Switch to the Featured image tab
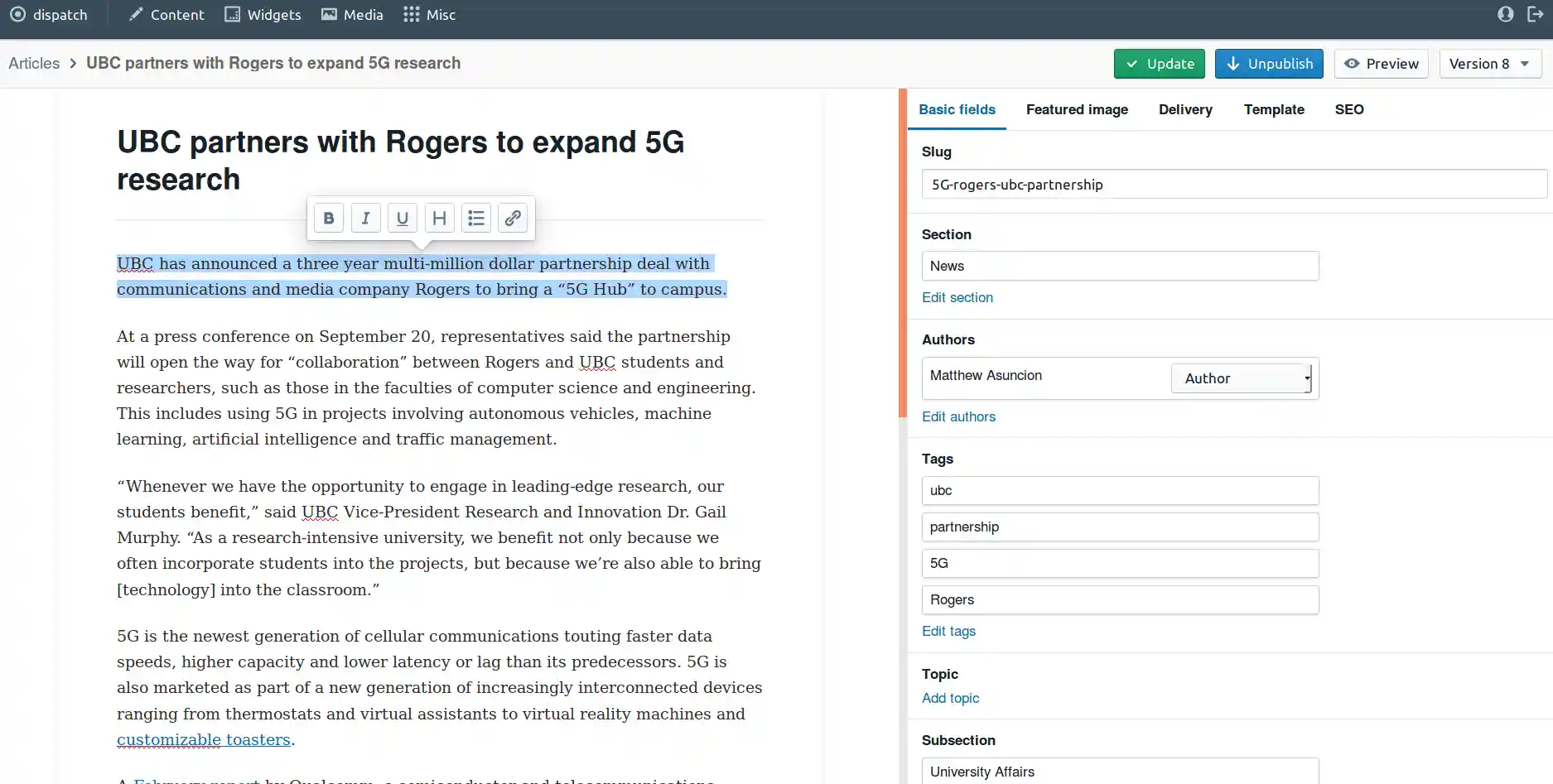This screenshot has height=784, width=1553. 1077,109
